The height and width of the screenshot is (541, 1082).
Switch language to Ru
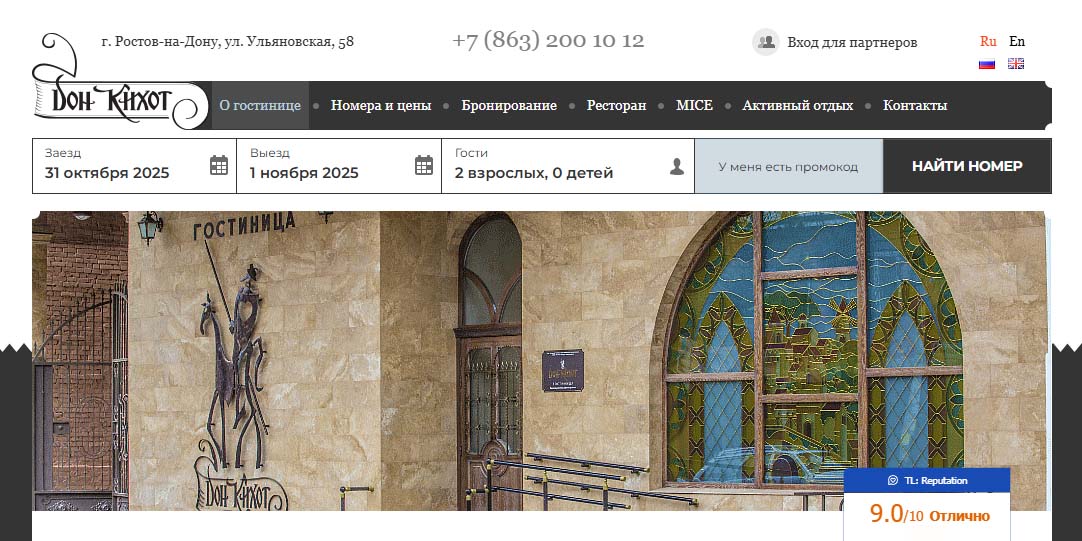[988, 41]
